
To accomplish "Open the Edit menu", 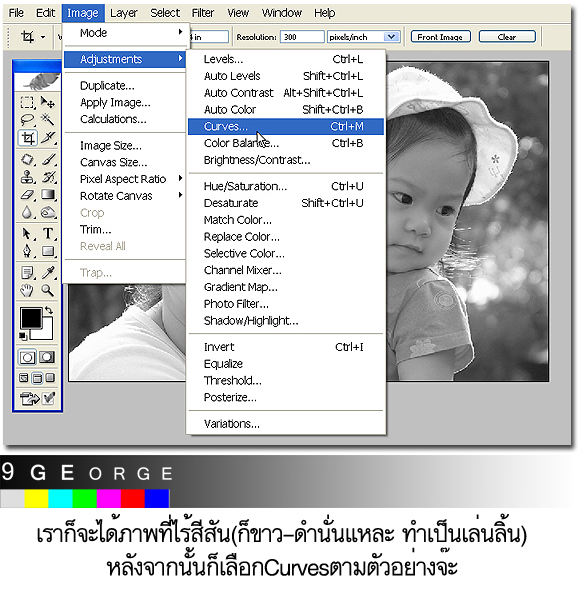I will pyautogui.click(x=46, y=13).
